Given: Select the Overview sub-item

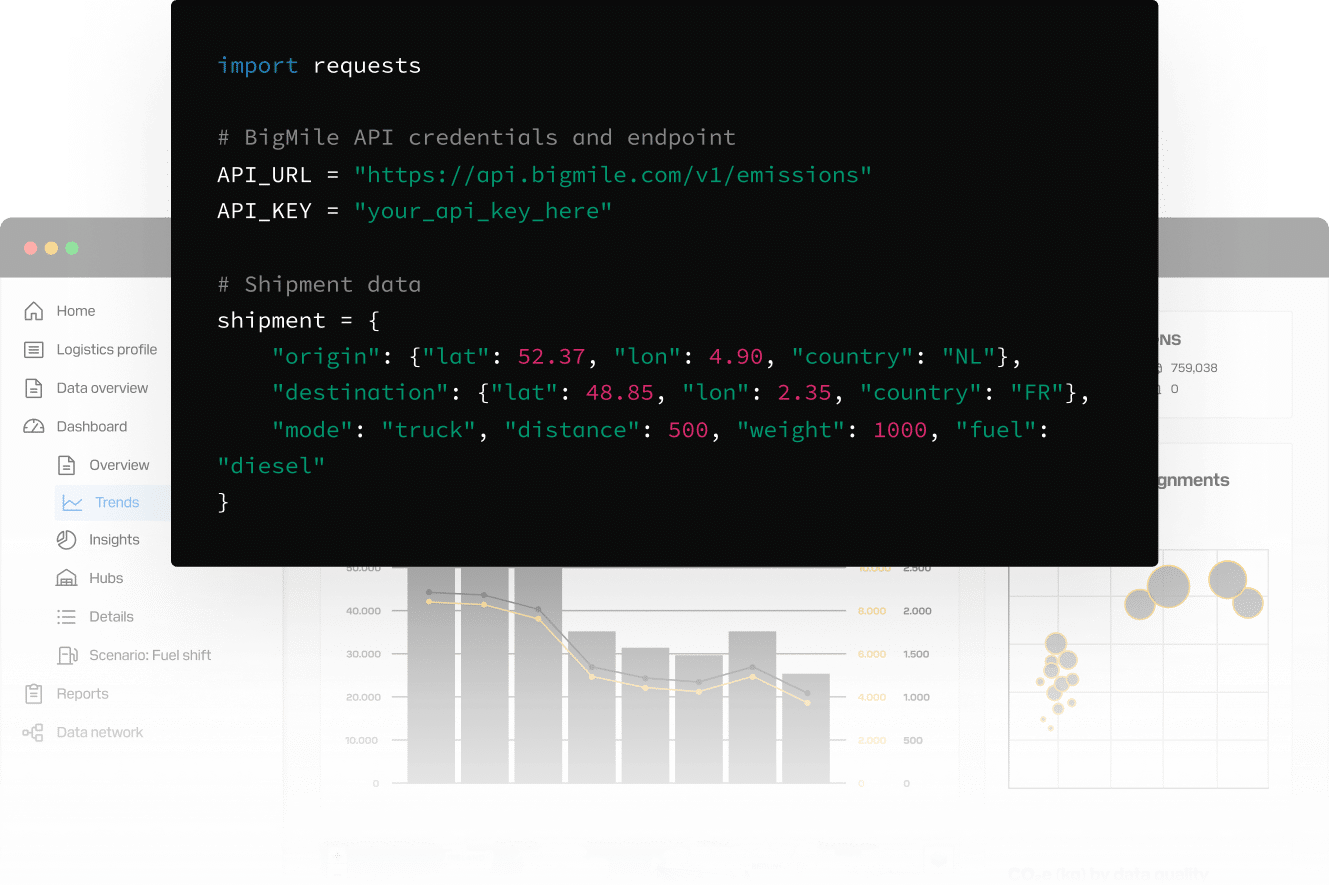Looking at the screenshot, I should [x=119, y=465].
